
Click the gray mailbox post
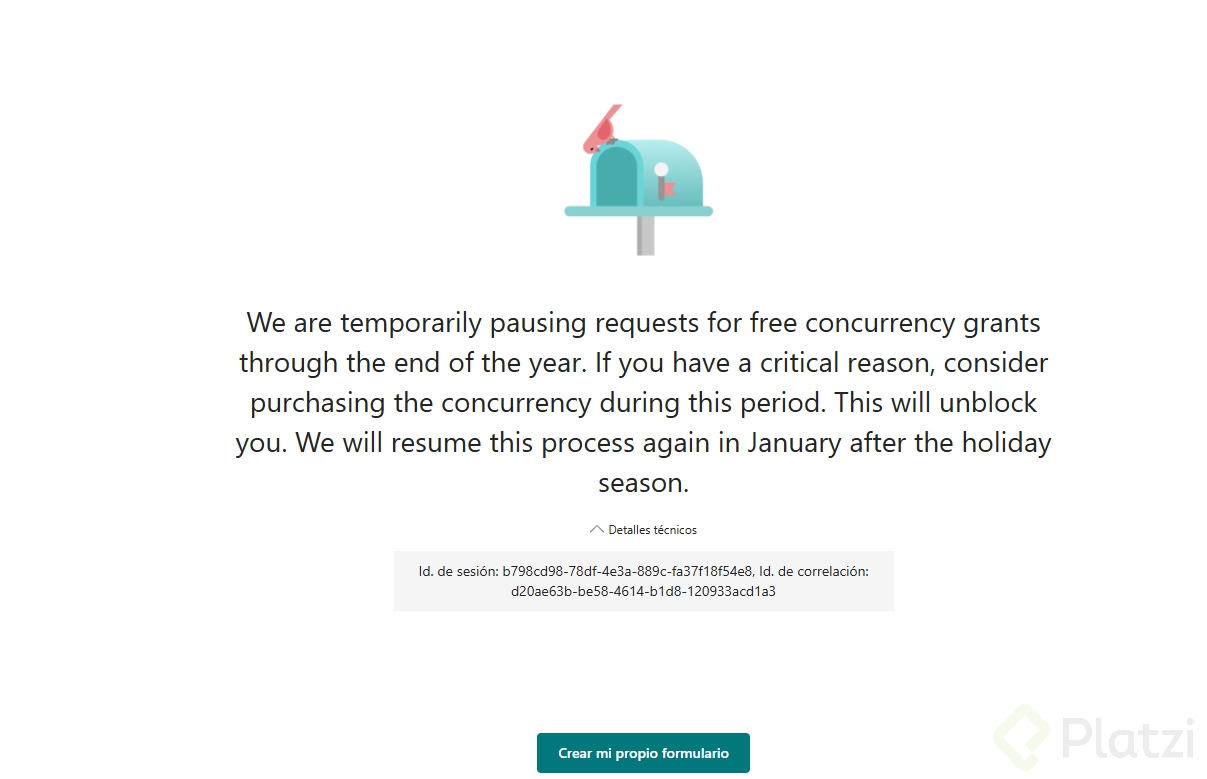[646, 235]
